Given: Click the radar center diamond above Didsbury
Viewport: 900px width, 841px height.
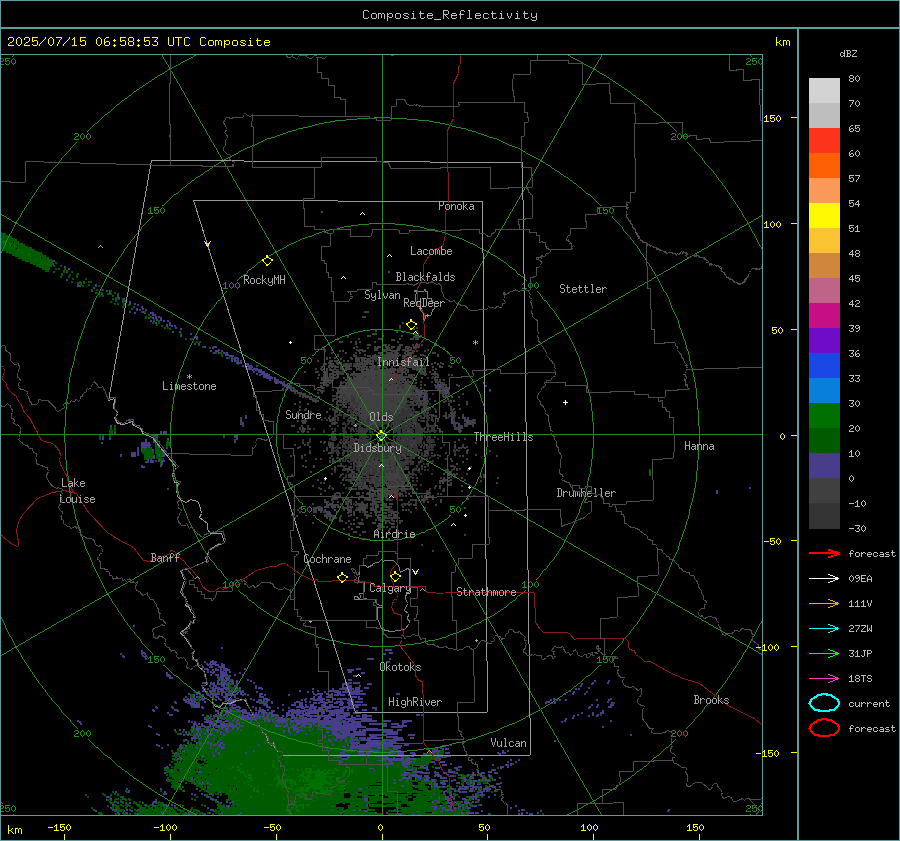Looking at the screenshot, I should point(381,436).
